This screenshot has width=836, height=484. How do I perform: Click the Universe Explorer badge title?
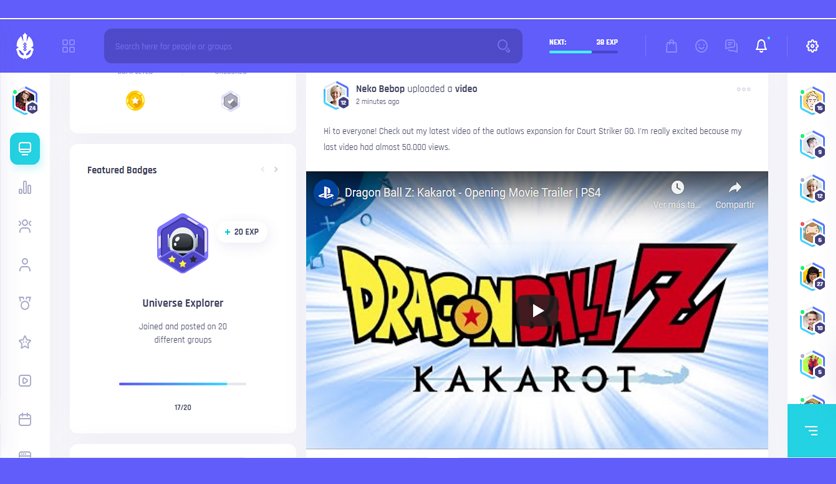183,303
